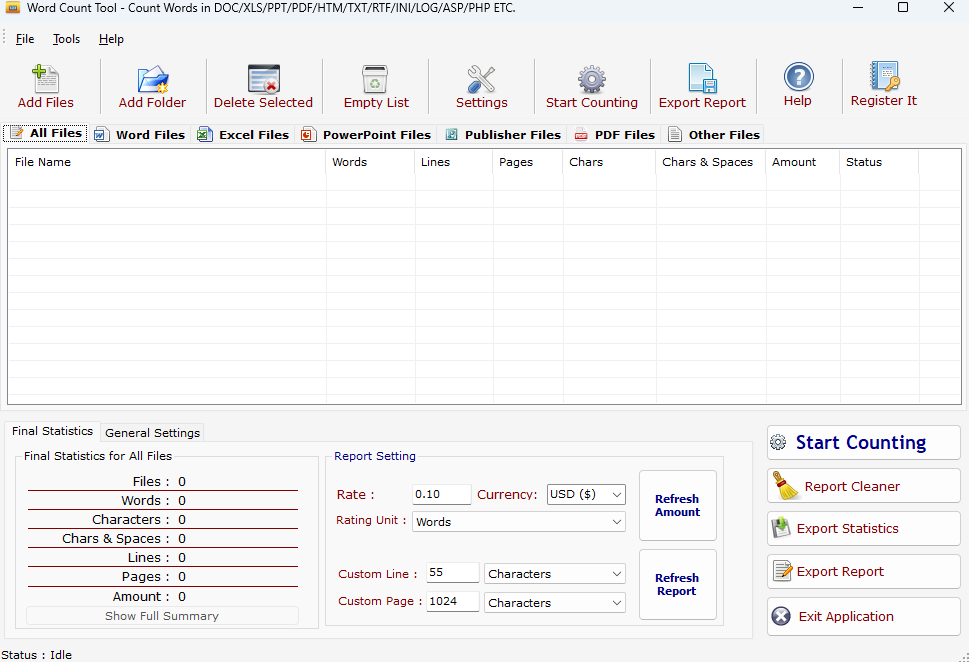This screenshot has height=662, width=969.
Task: Click the Export Report toolbar icon
Action: coord(702,78)
